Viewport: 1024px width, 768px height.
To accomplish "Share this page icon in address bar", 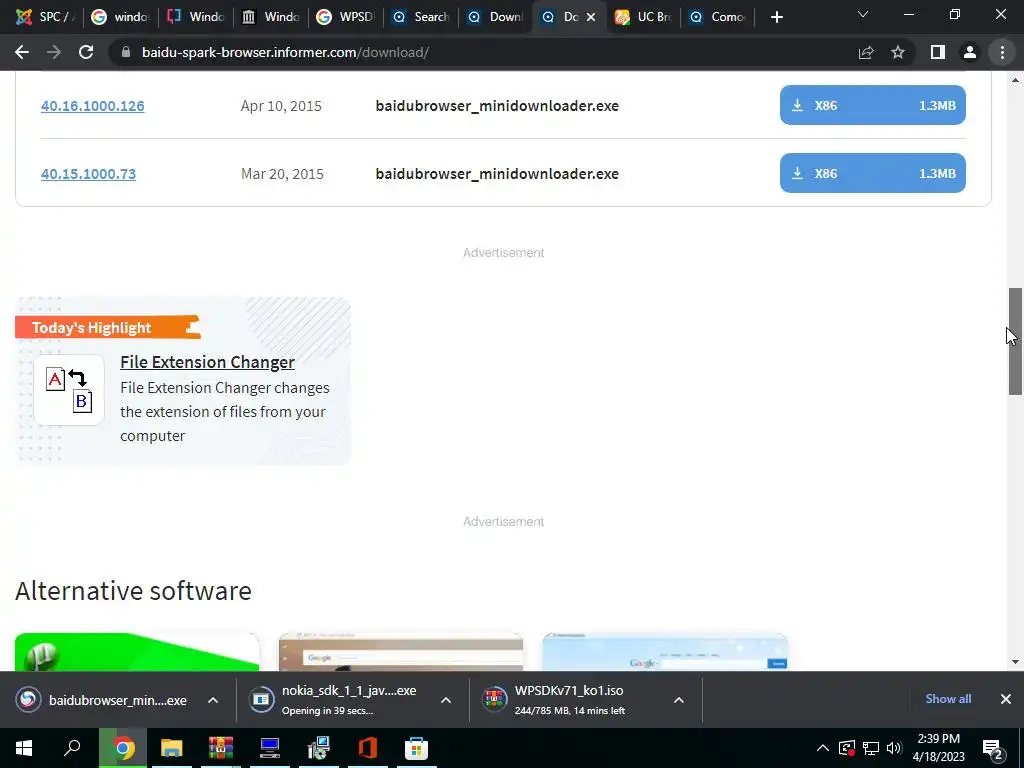I will pos(866,52).
